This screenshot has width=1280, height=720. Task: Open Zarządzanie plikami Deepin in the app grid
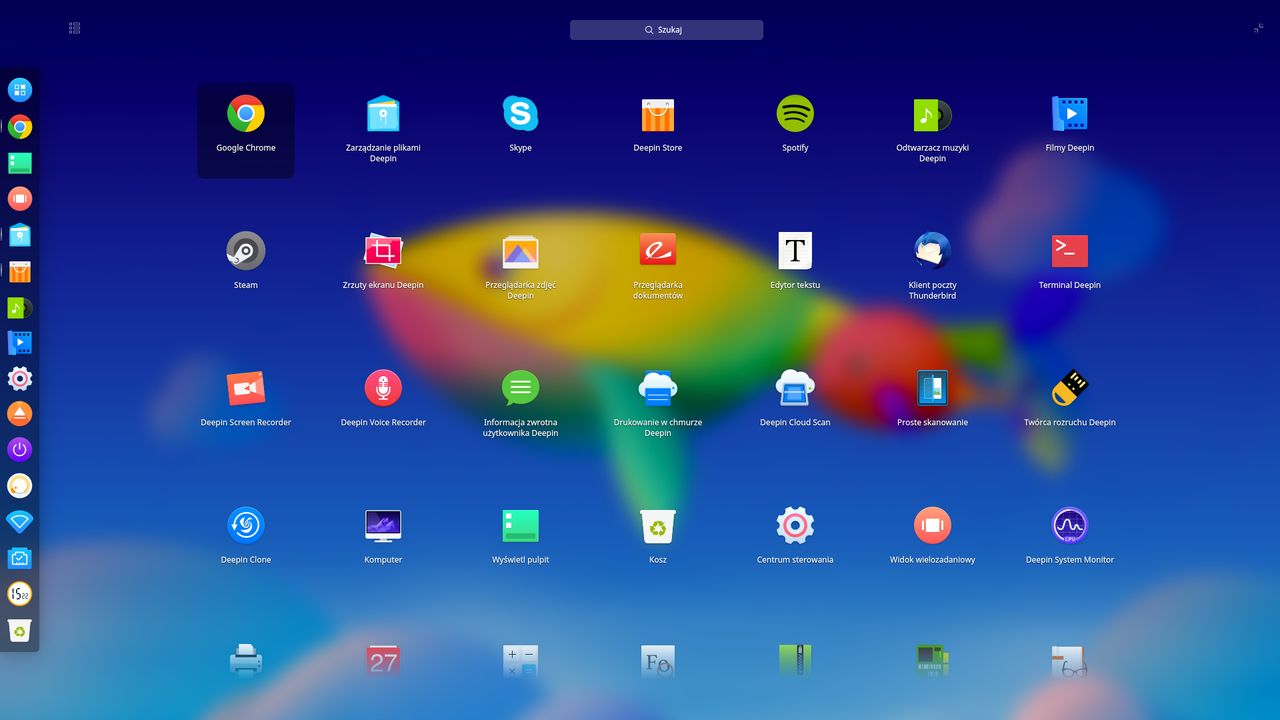pyautogui.click(x=383, y=114)
